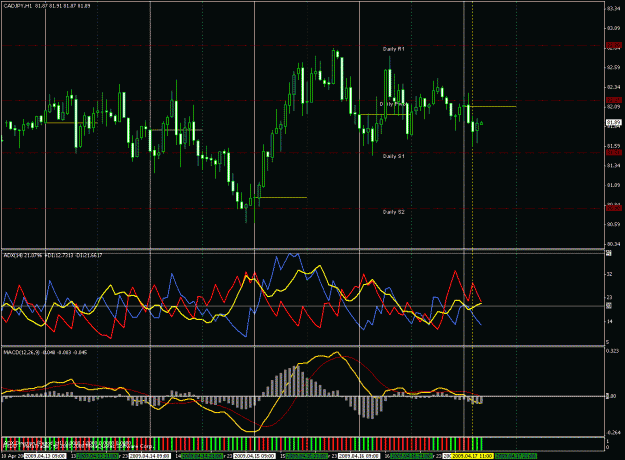Screen dimensions: 625x460
Task: Select the 2009.04.15 09:00 time label
Action: (x=254, y=456)
